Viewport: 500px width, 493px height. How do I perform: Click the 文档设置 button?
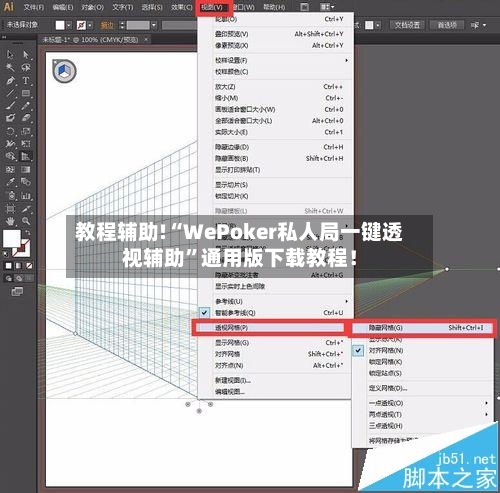coord(407,25)
